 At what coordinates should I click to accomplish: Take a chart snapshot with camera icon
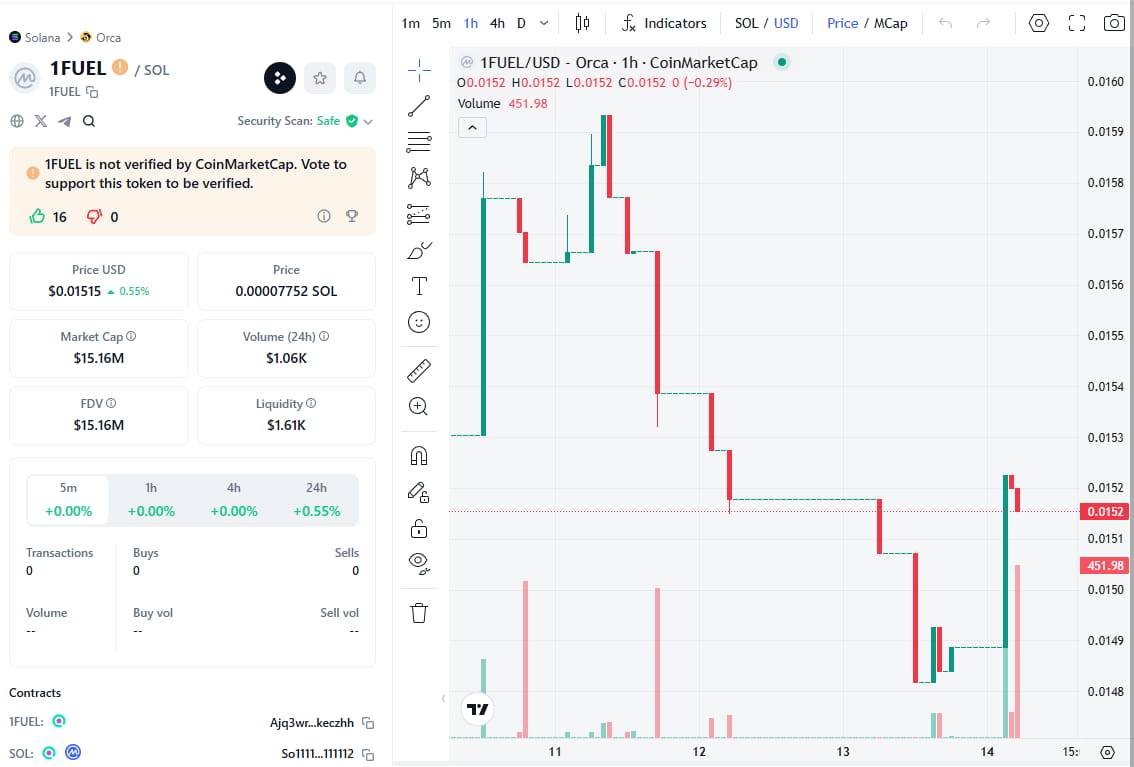click(x=1114, y=23)
